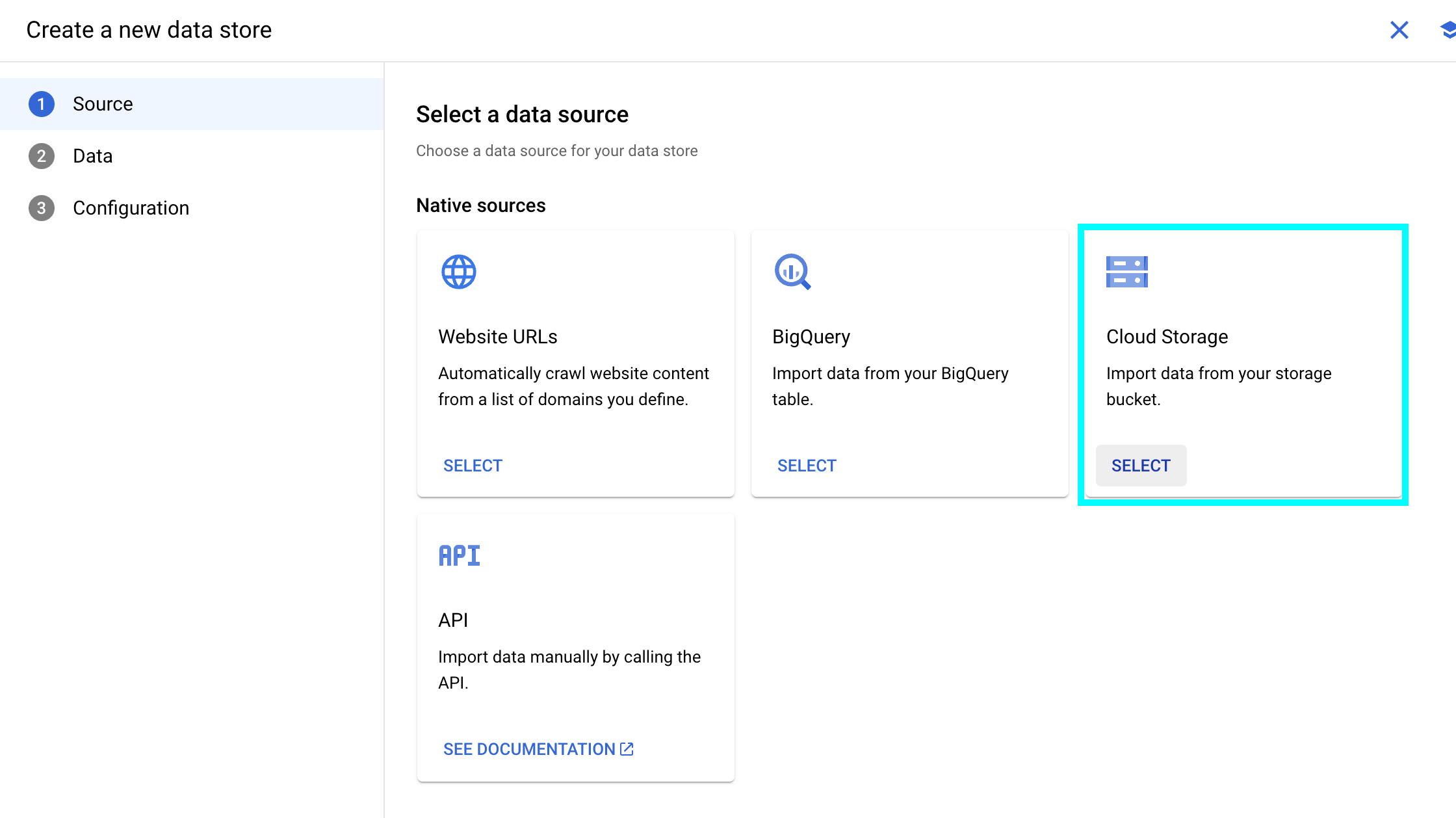1456x818 pixels.
Task: Click the step 1 number badge
Action: (42, 104)
